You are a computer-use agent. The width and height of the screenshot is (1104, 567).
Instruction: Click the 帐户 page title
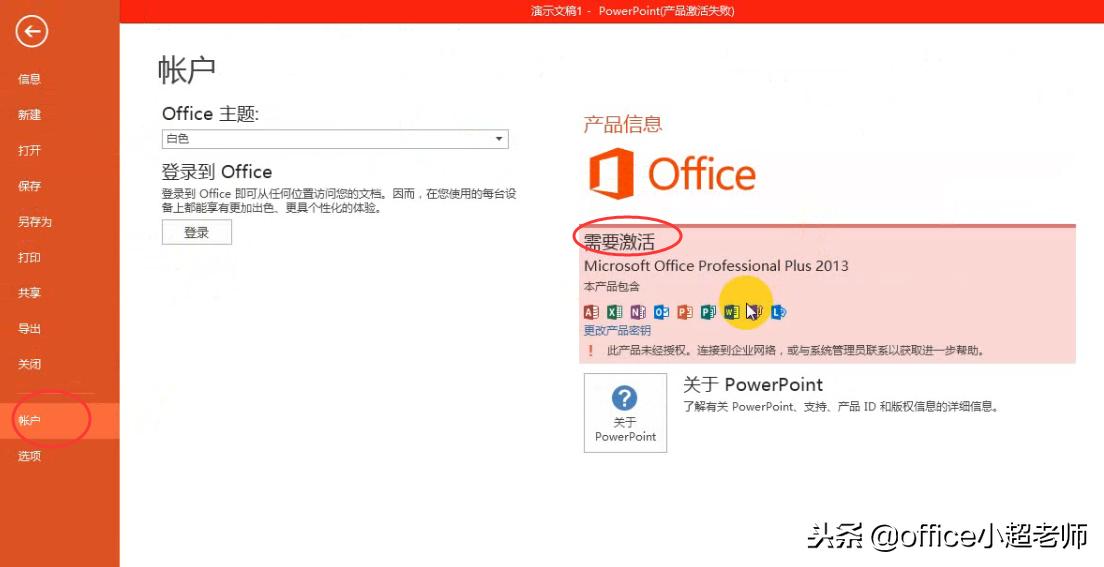point(187,70)
